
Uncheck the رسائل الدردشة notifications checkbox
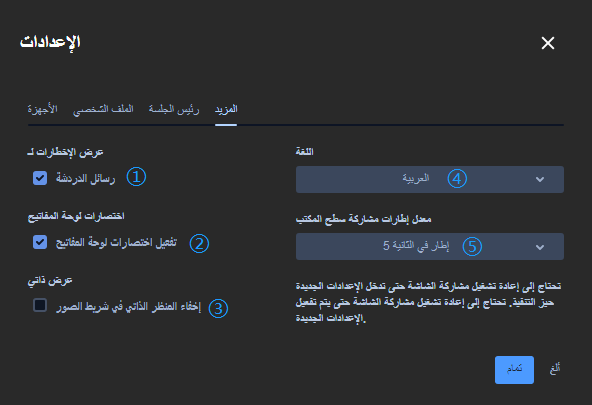[x=40, y=178]
